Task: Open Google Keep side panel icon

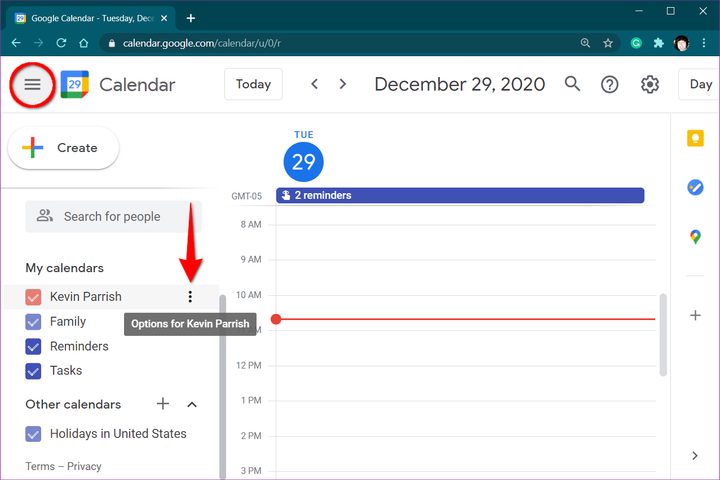Action: click(695, 138)
